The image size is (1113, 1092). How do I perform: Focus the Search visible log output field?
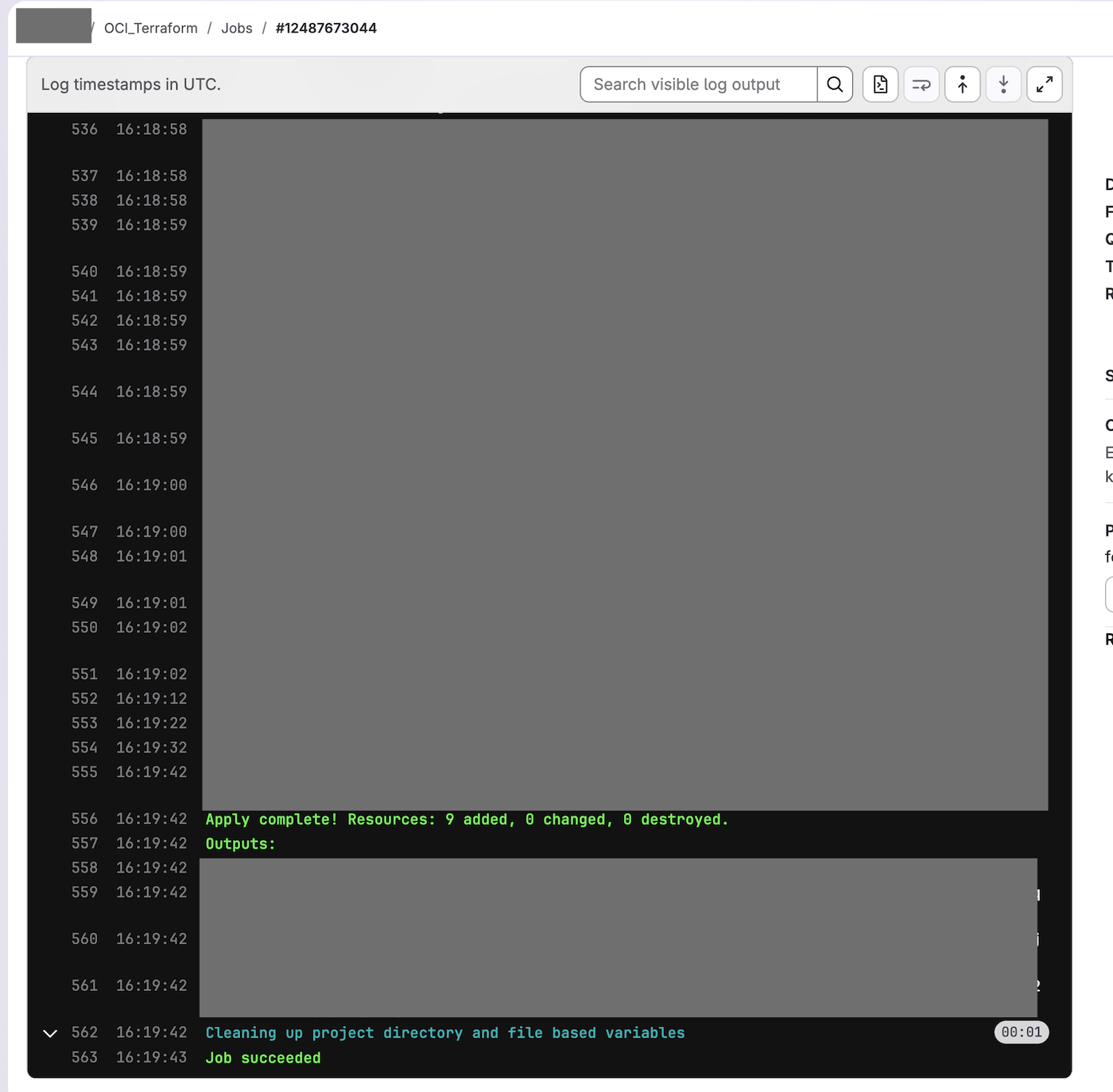point(698,84)
